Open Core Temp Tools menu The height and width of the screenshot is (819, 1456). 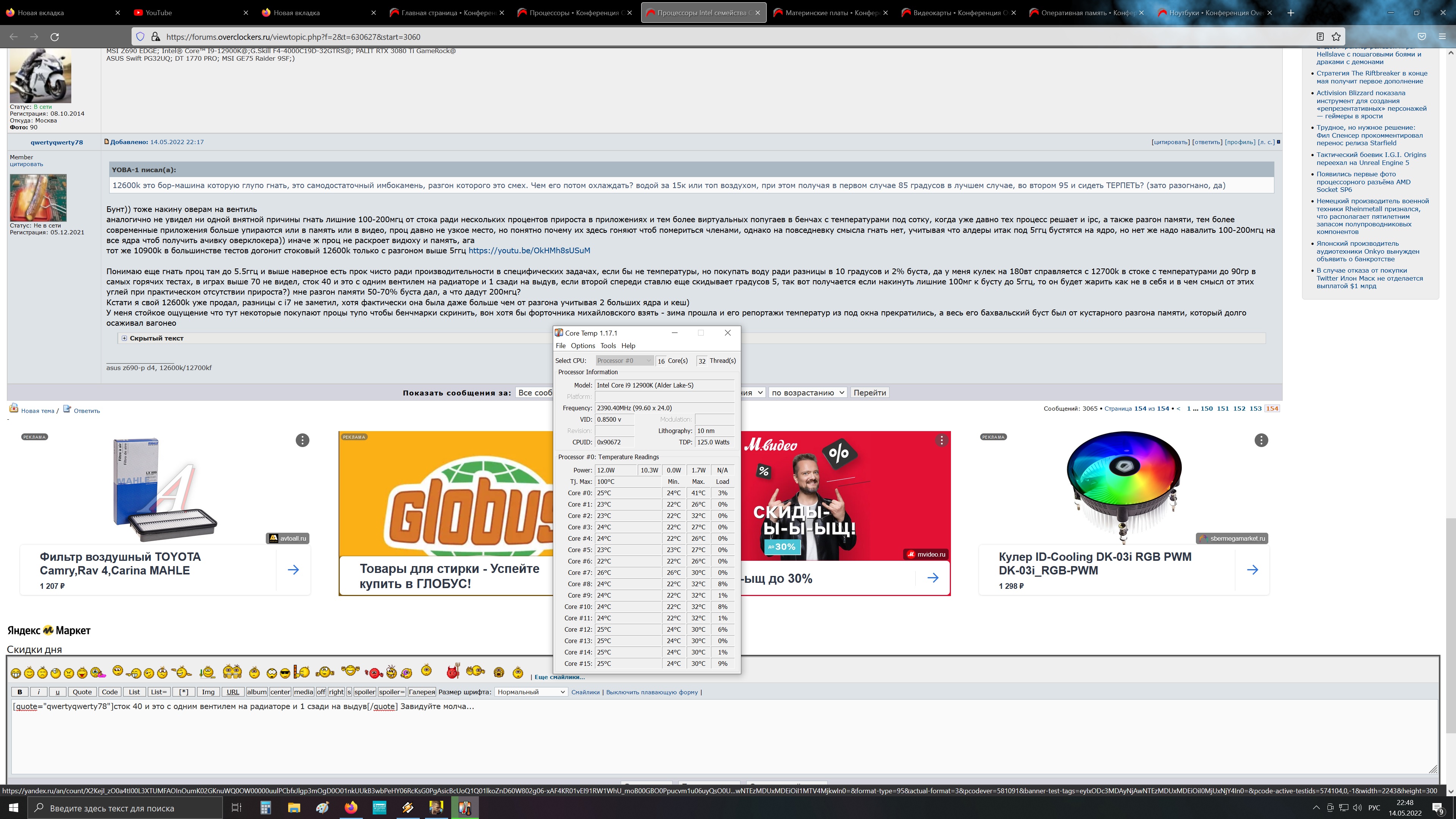point(607,346)
